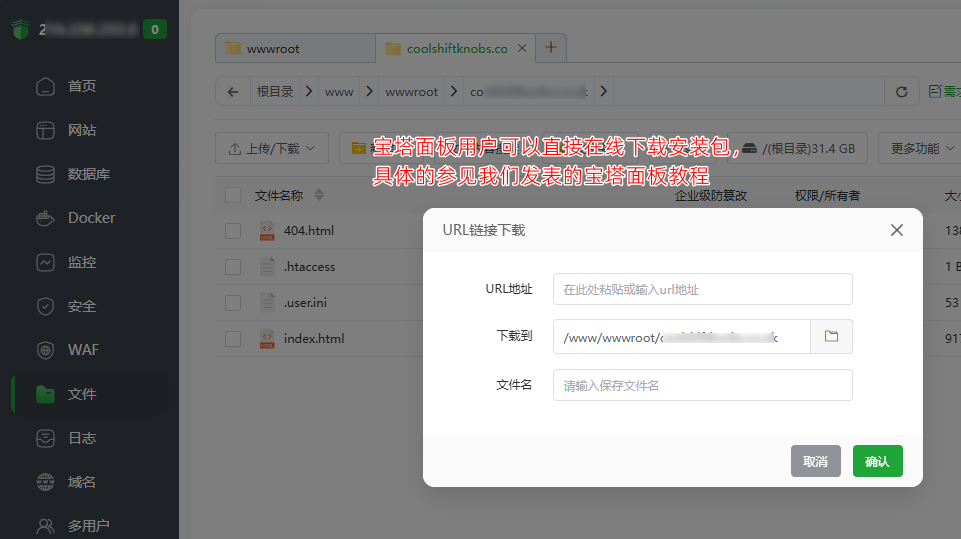Image resolution: width=961 pixels, height=539 pixels.
Task: Check the .htaccess file checkbox
Action: [x=233, y=267]
